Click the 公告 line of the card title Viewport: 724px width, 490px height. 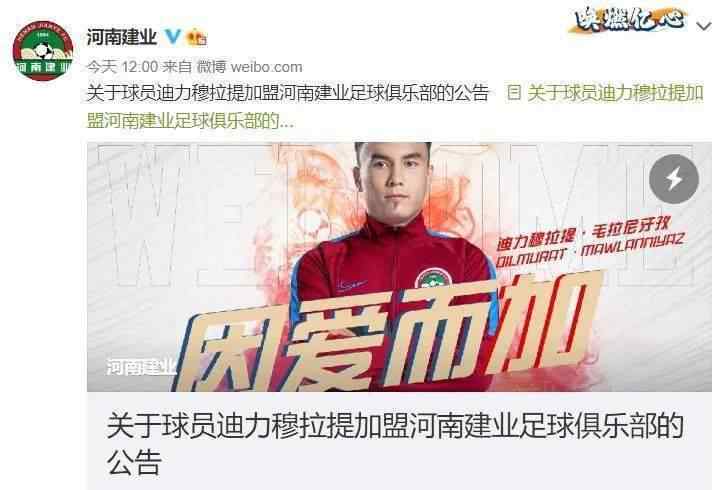click(x=134, y=462)
